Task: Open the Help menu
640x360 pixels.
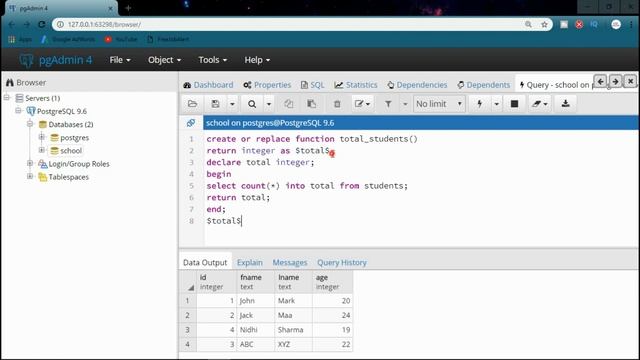Action: click(x=257, y=60)
